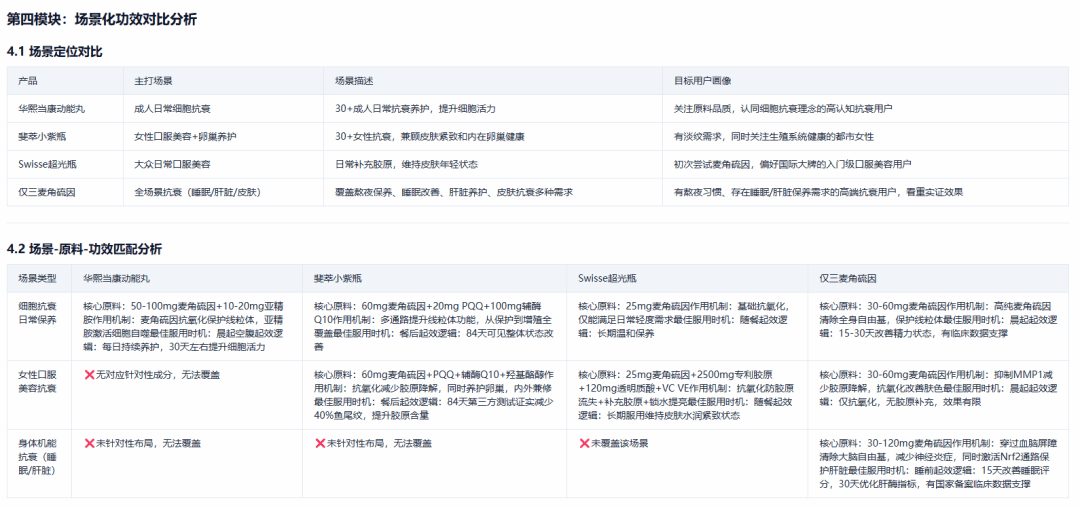The image size is (1080, 507).
Task: Click the user profile starting 有淡纹需求
Action: coord(773,136)
